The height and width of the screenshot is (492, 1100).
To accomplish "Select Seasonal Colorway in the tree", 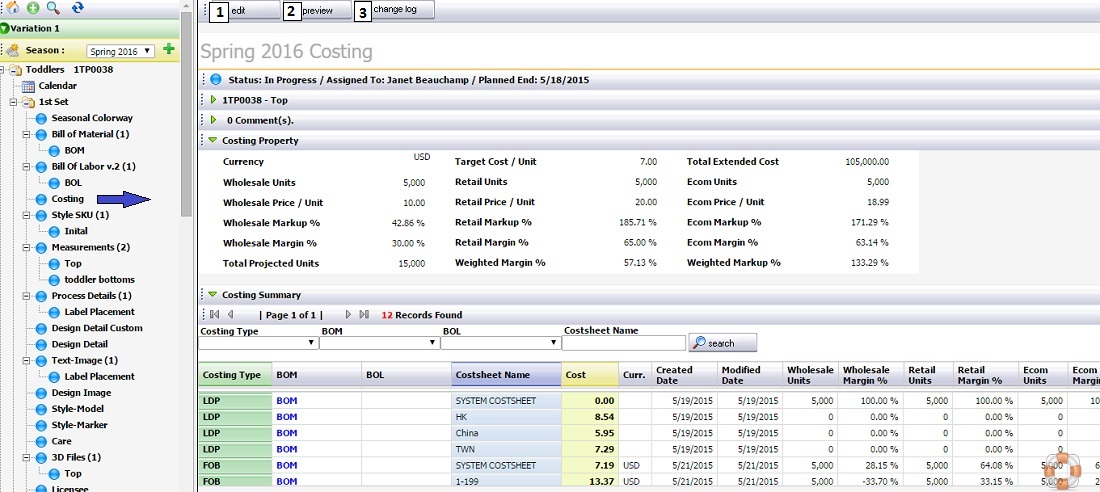I will pyautogui.click(x=92, y=118).
